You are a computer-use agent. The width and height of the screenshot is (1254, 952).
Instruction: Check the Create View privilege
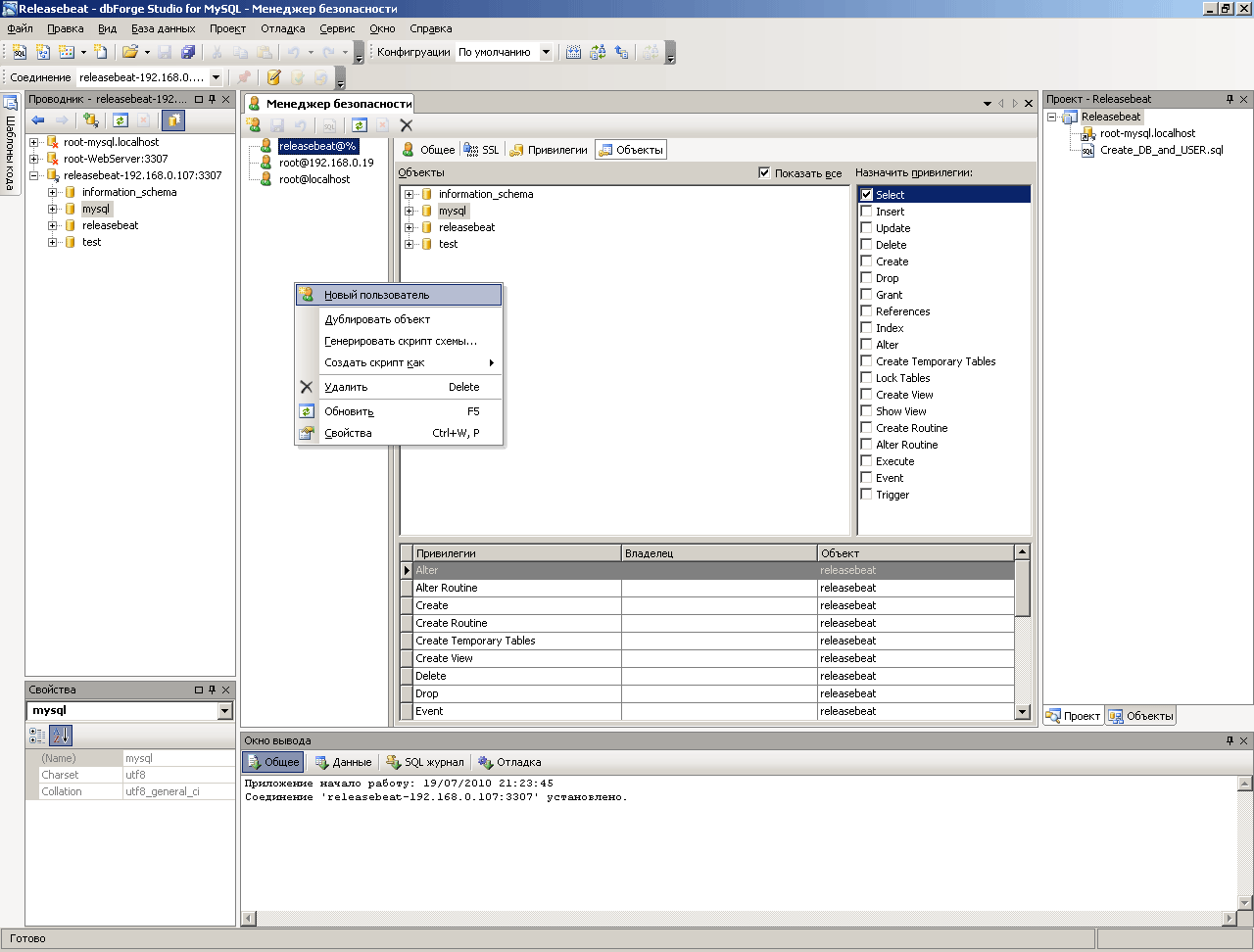pos(866,395)
